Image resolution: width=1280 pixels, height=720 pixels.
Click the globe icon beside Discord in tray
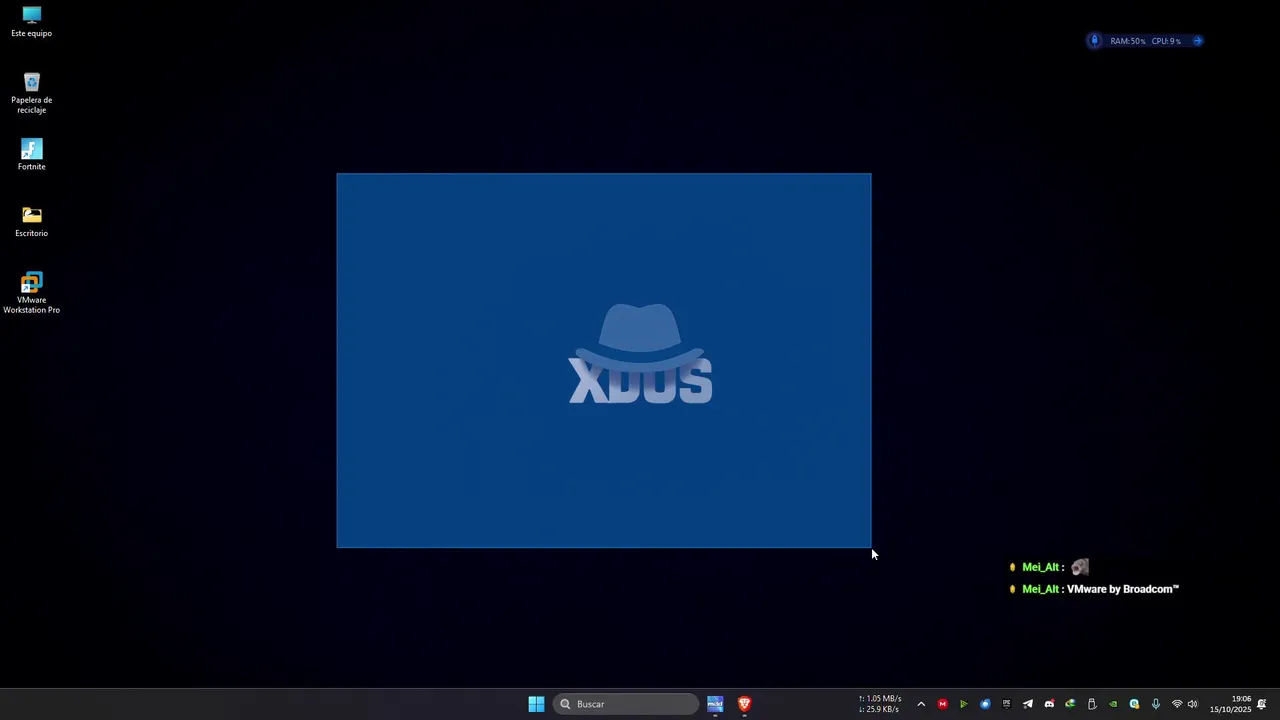[x=1070, y=704]
